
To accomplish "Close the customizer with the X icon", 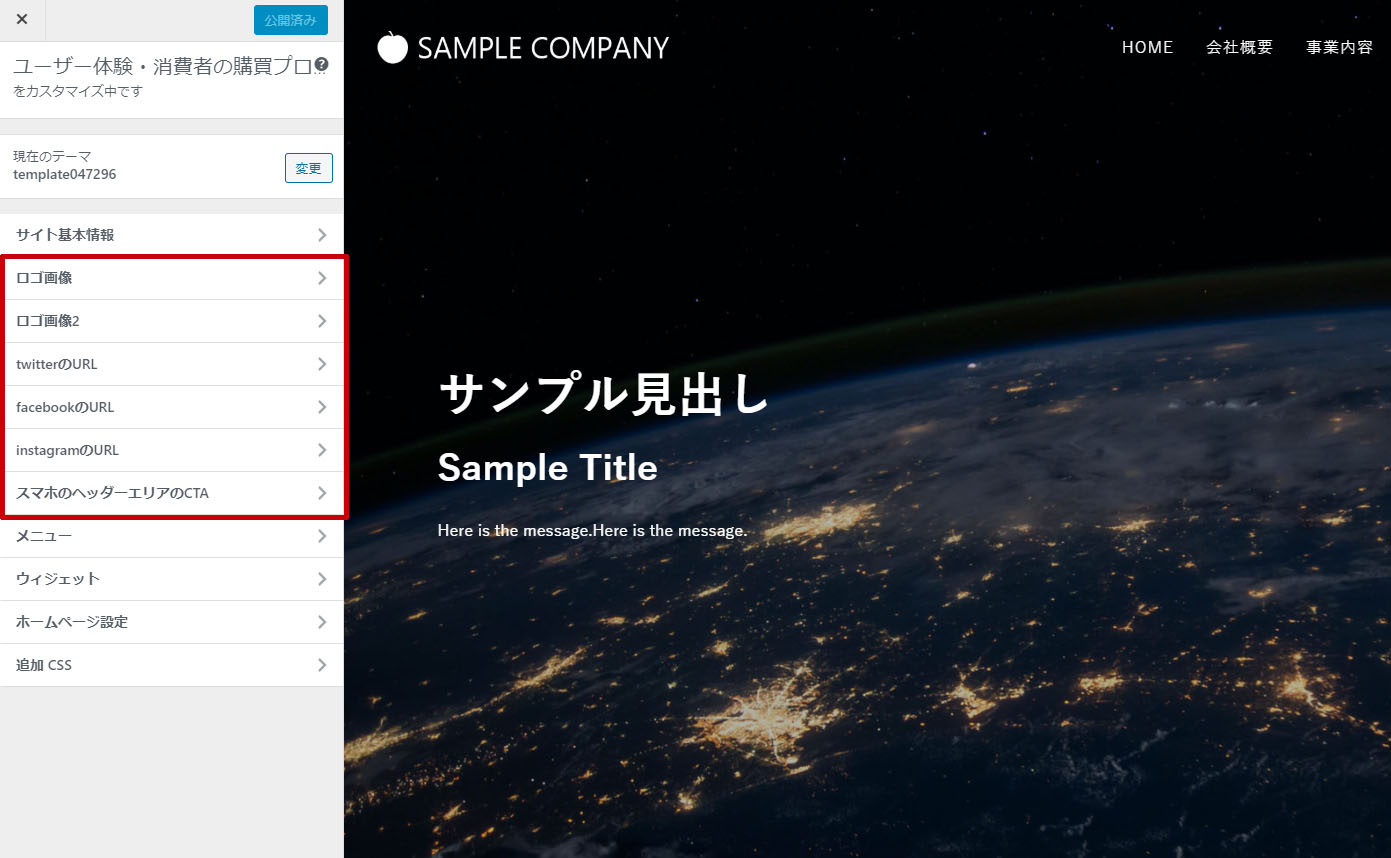I will [x=22, y=20].
